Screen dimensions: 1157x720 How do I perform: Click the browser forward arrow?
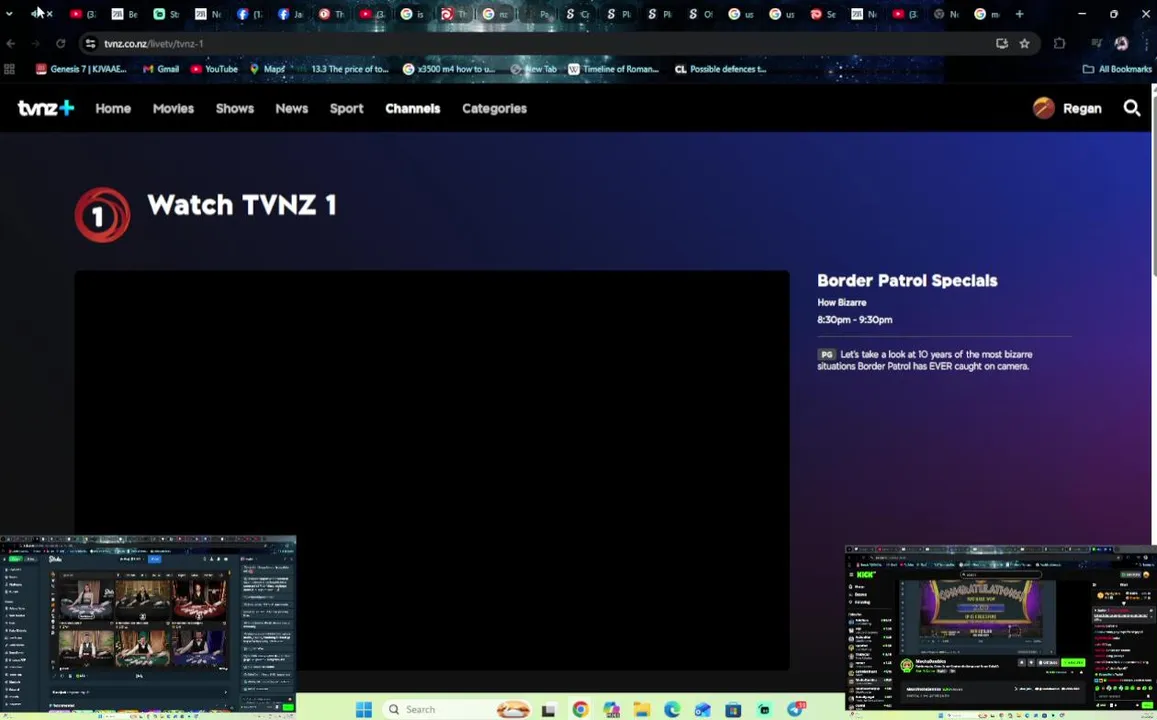(x=35, y=44)
